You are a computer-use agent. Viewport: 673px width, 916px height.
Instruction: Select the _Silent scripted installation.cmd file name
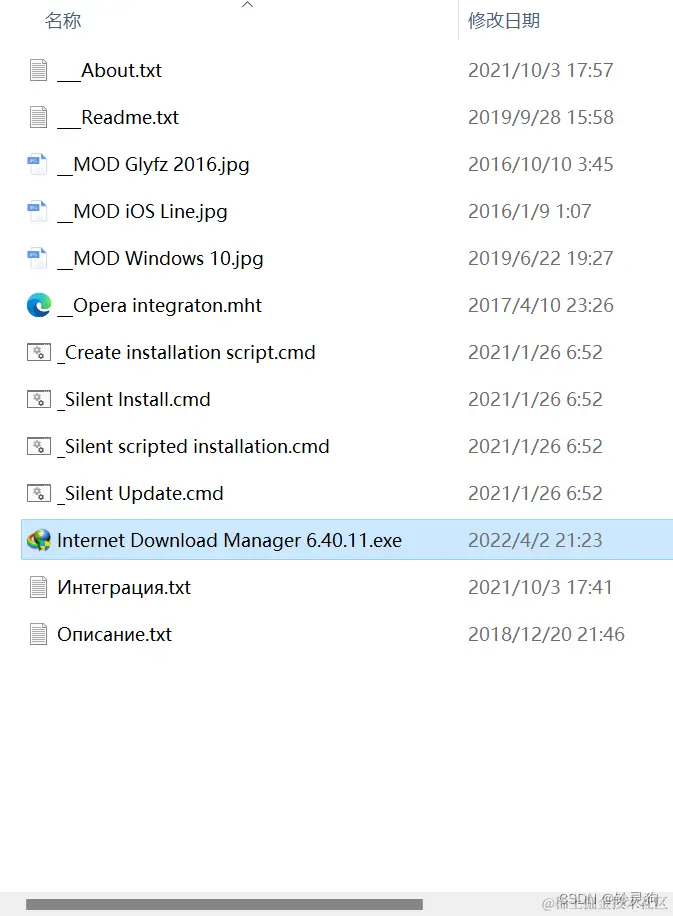(x=193, y=446)
